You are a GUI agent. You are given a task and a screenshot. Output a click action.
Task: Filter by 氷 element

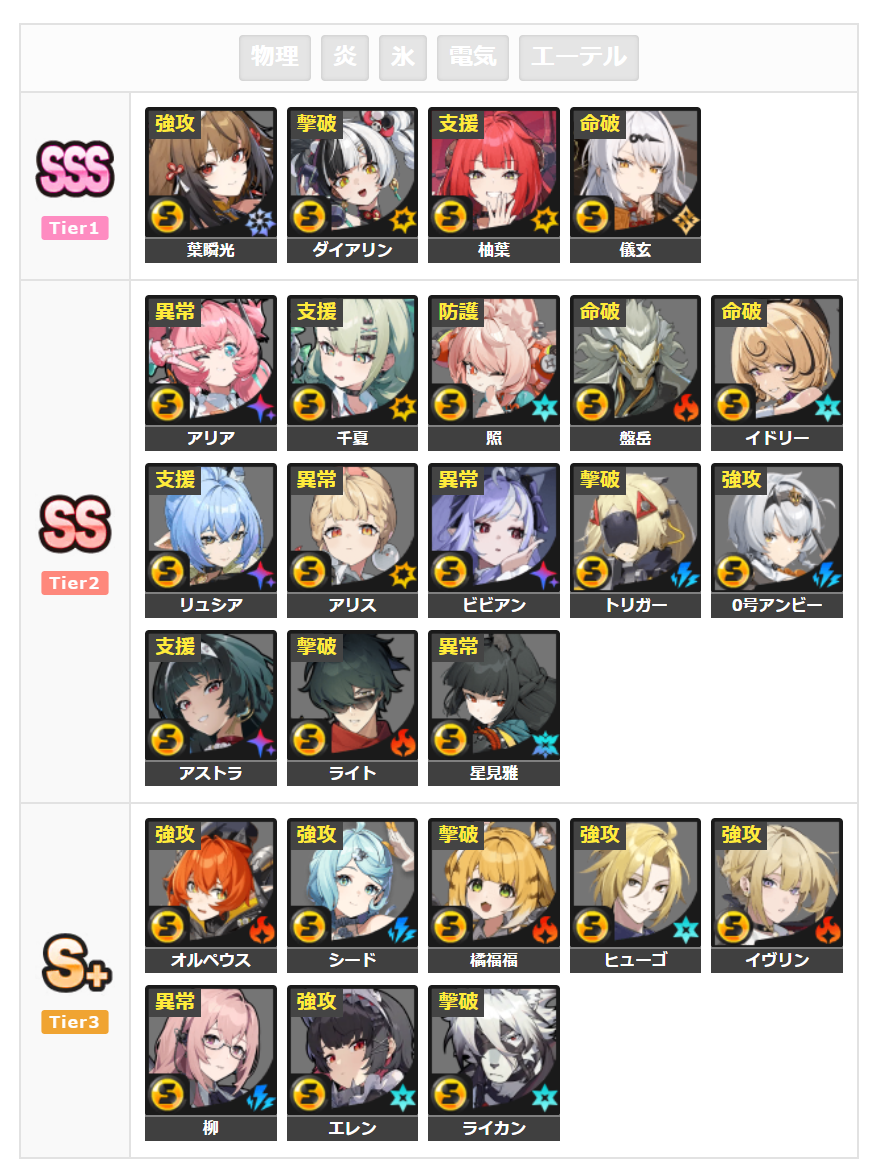click(403, 57)
